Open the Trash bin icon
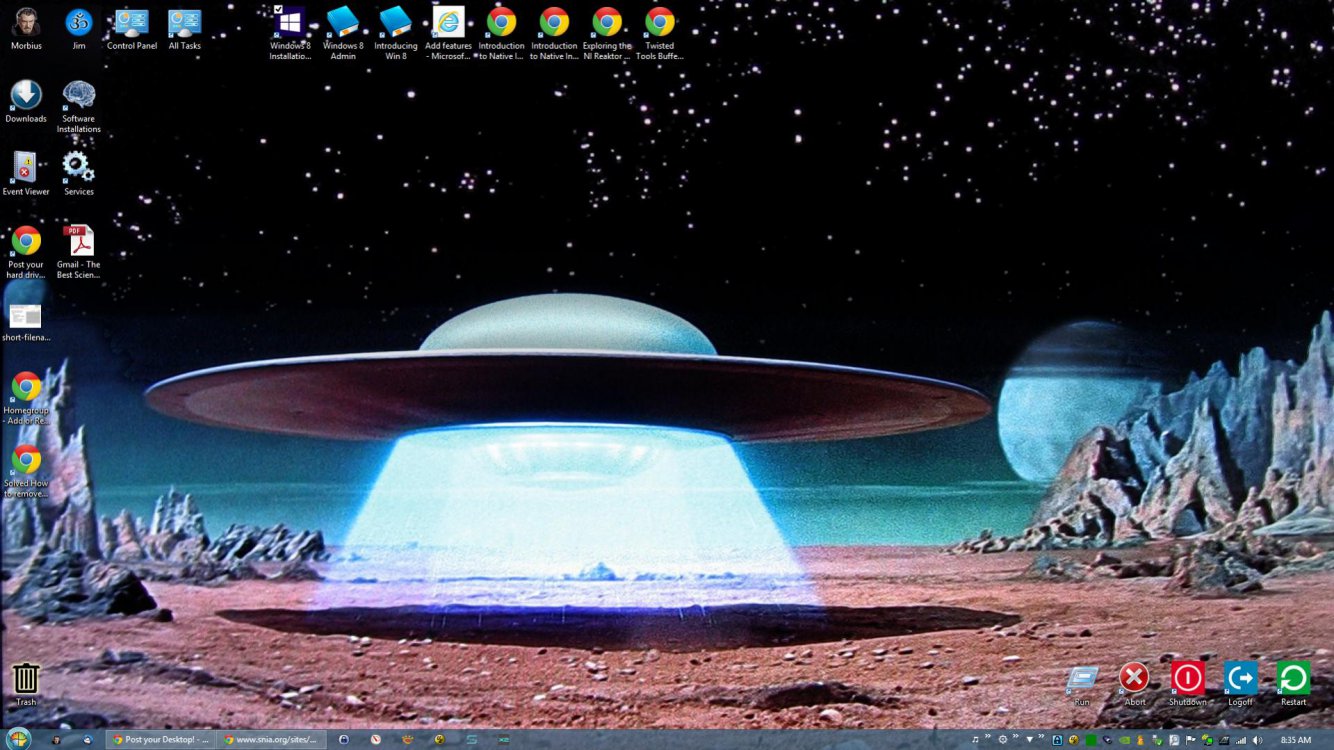 (26, 679)
